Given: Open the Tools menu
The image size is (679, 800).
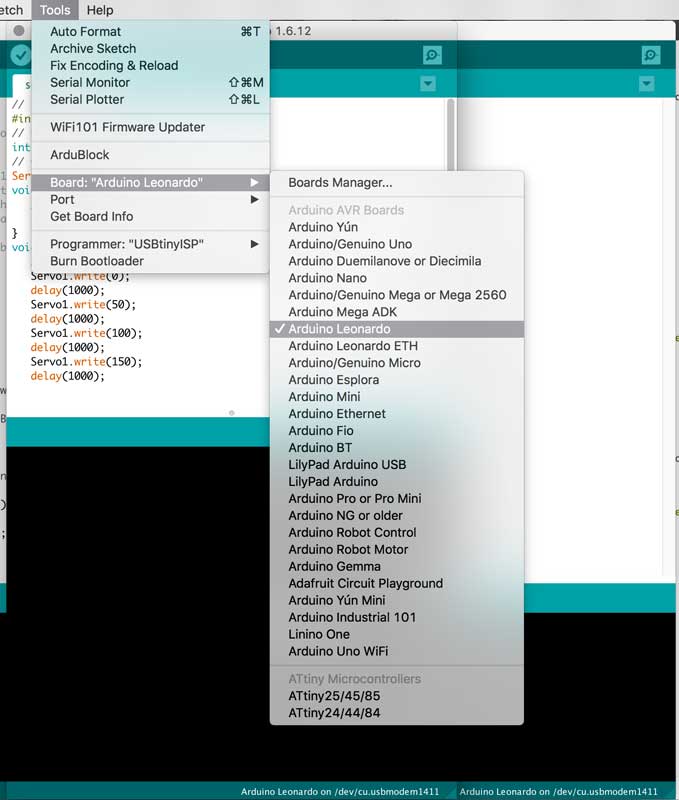Looking at the screenshot, I should 55,10.
